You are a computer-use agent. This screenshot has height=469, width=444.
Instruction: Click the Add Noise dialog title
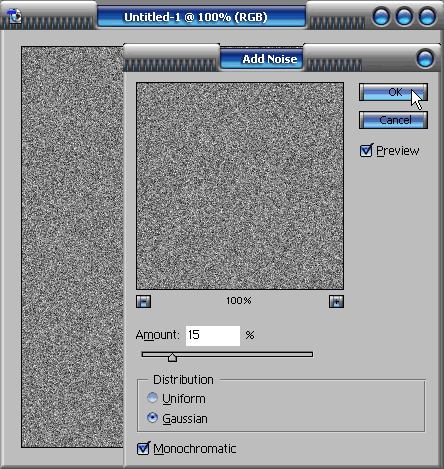(x=270, y=59)
